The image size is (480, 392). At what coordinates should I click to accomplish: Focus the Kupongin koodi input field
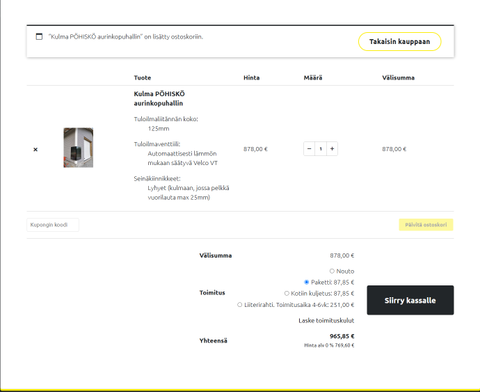tap(53, 225)
